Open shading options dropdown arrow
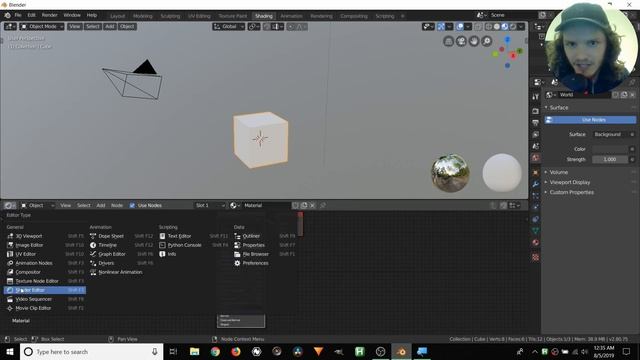This screenshot has height=360, width=640. 521,27
